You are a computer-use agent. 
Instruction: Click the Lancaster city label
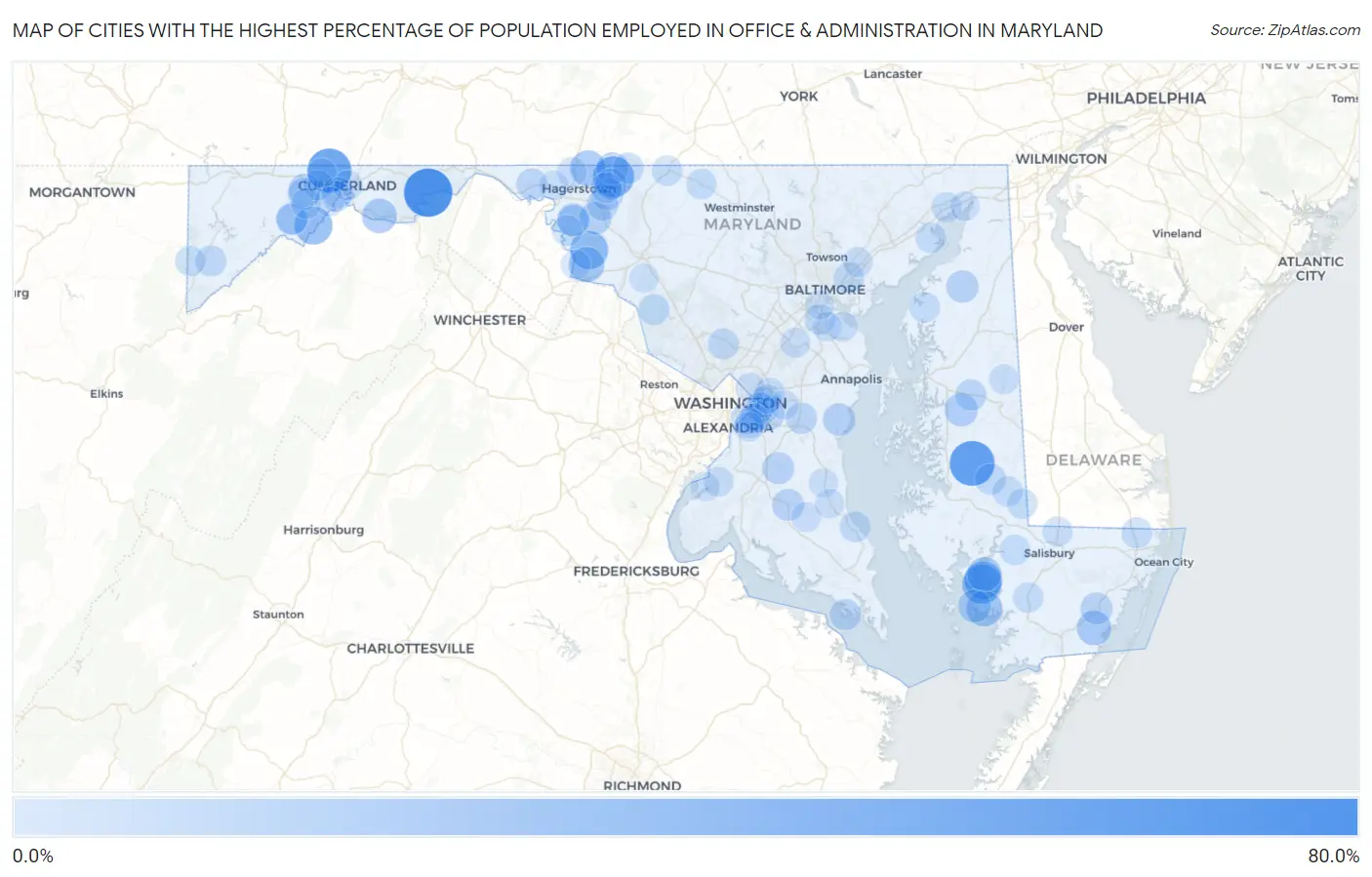tap(892, 74)
